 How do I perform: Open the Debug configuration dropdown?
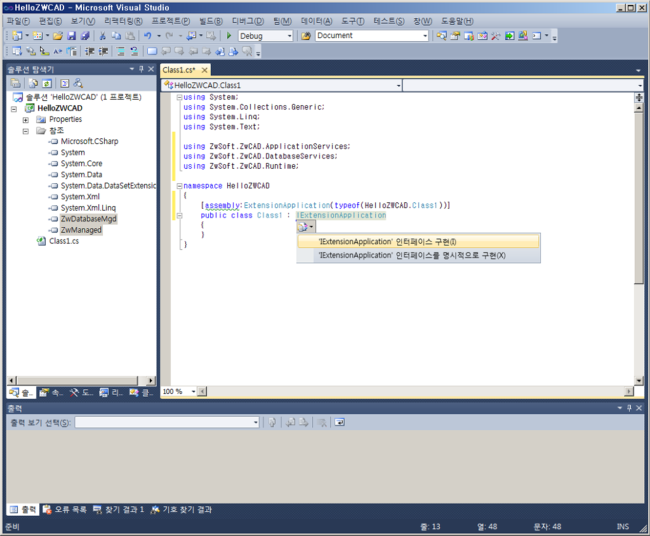pyautogui.click(x=290, y=36)
